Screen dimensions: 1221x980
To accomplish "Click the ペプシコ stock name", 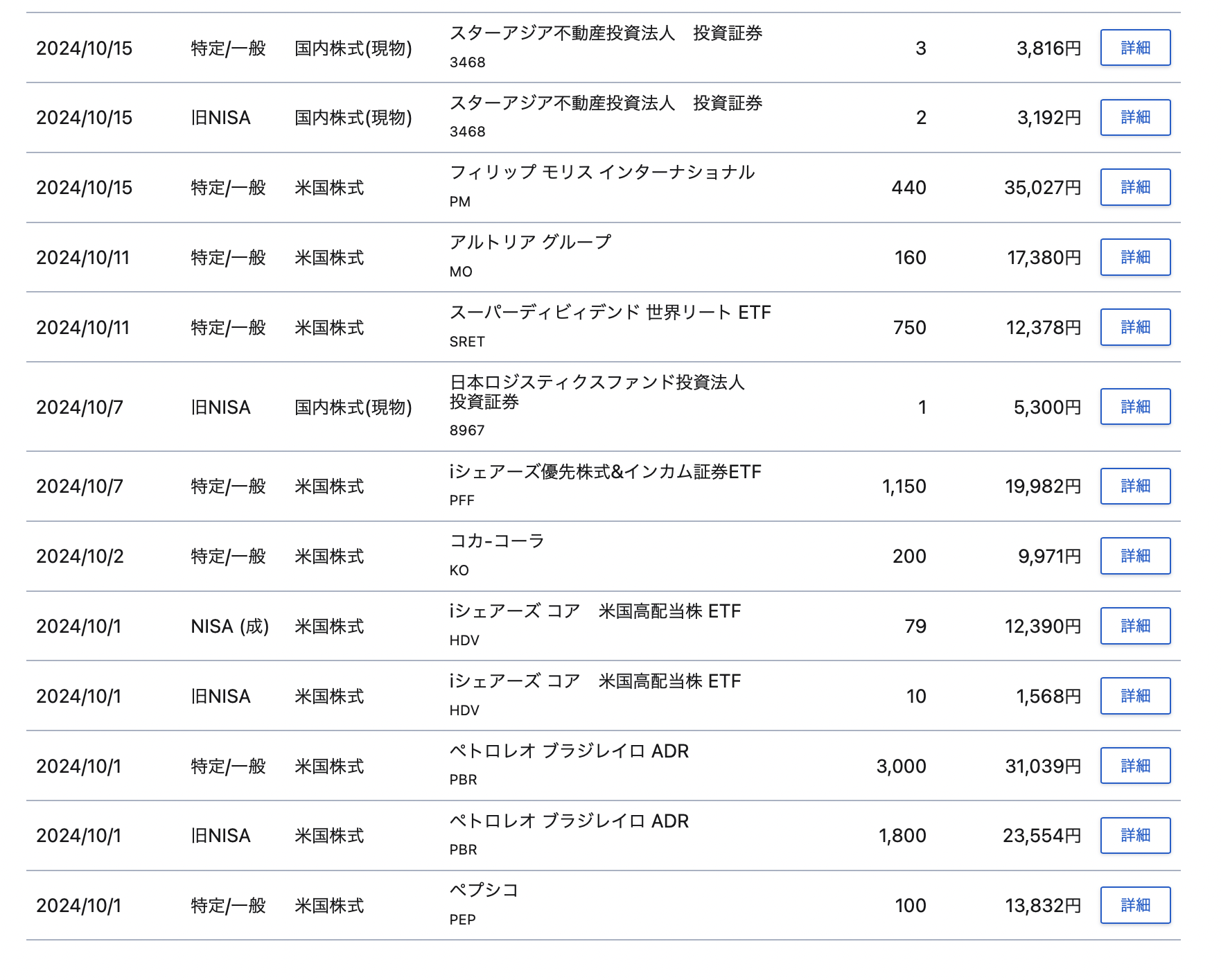I will click(484, 890).
